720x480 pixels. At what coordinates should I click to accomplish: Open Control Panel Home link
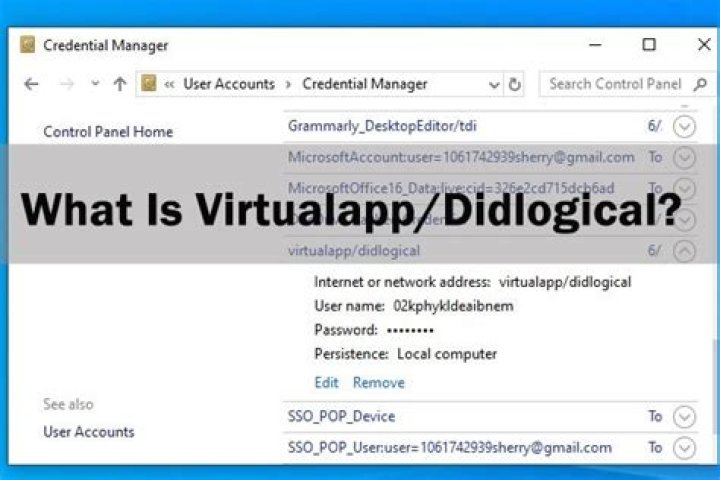[108, 132]
